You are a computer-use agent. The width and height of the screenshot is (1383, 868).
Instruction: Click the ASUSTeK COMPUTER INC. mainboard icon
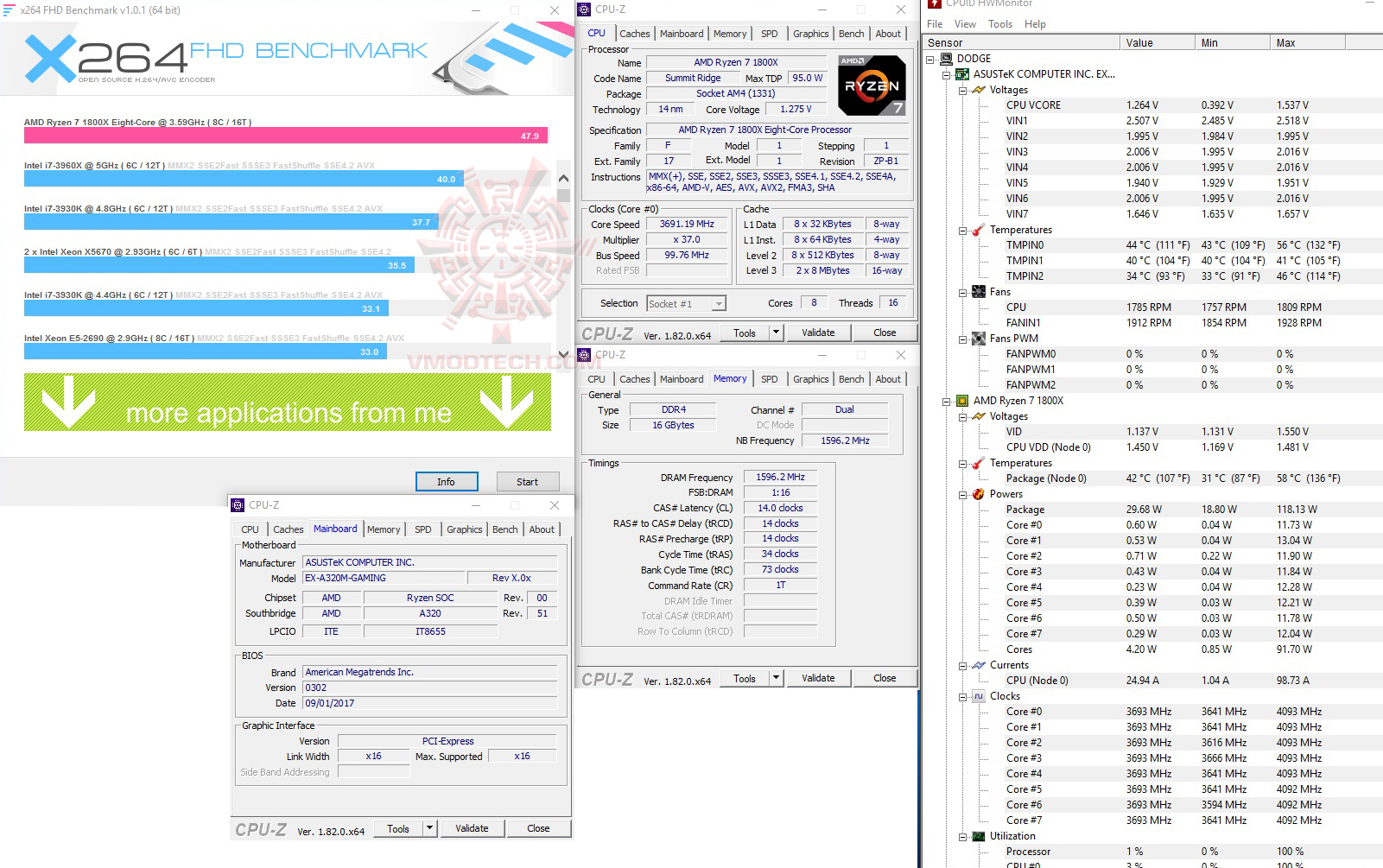coord(962,73)
